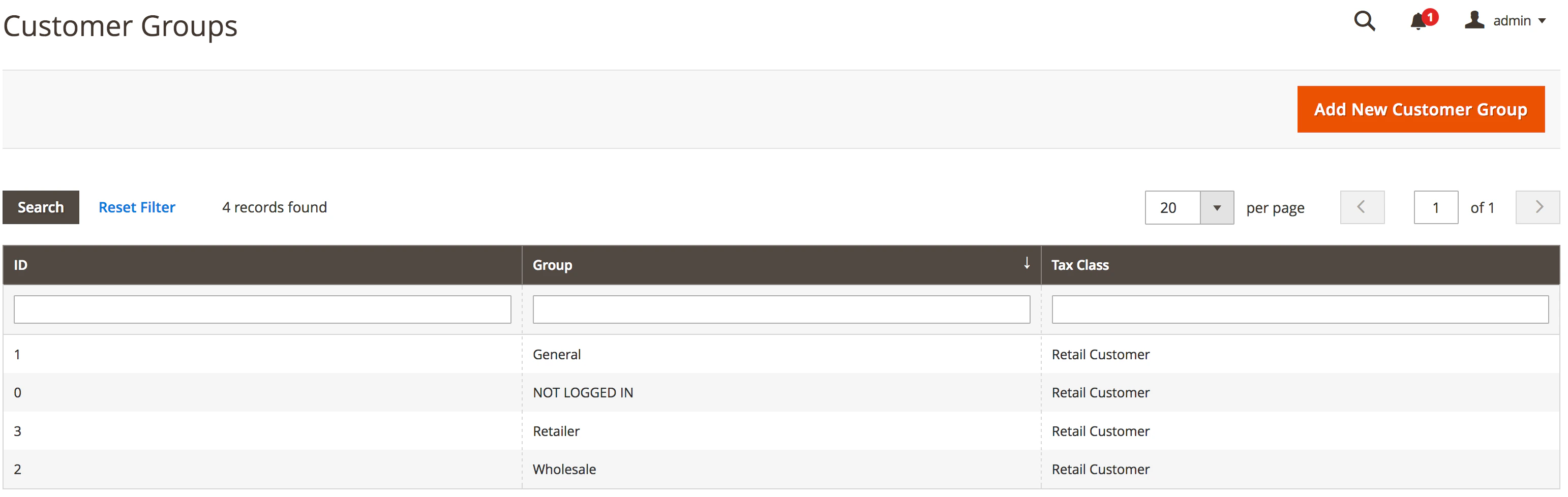Select the Wholesale group row
This screenshot has height=497, width=1568.
(x=564, y=469)
